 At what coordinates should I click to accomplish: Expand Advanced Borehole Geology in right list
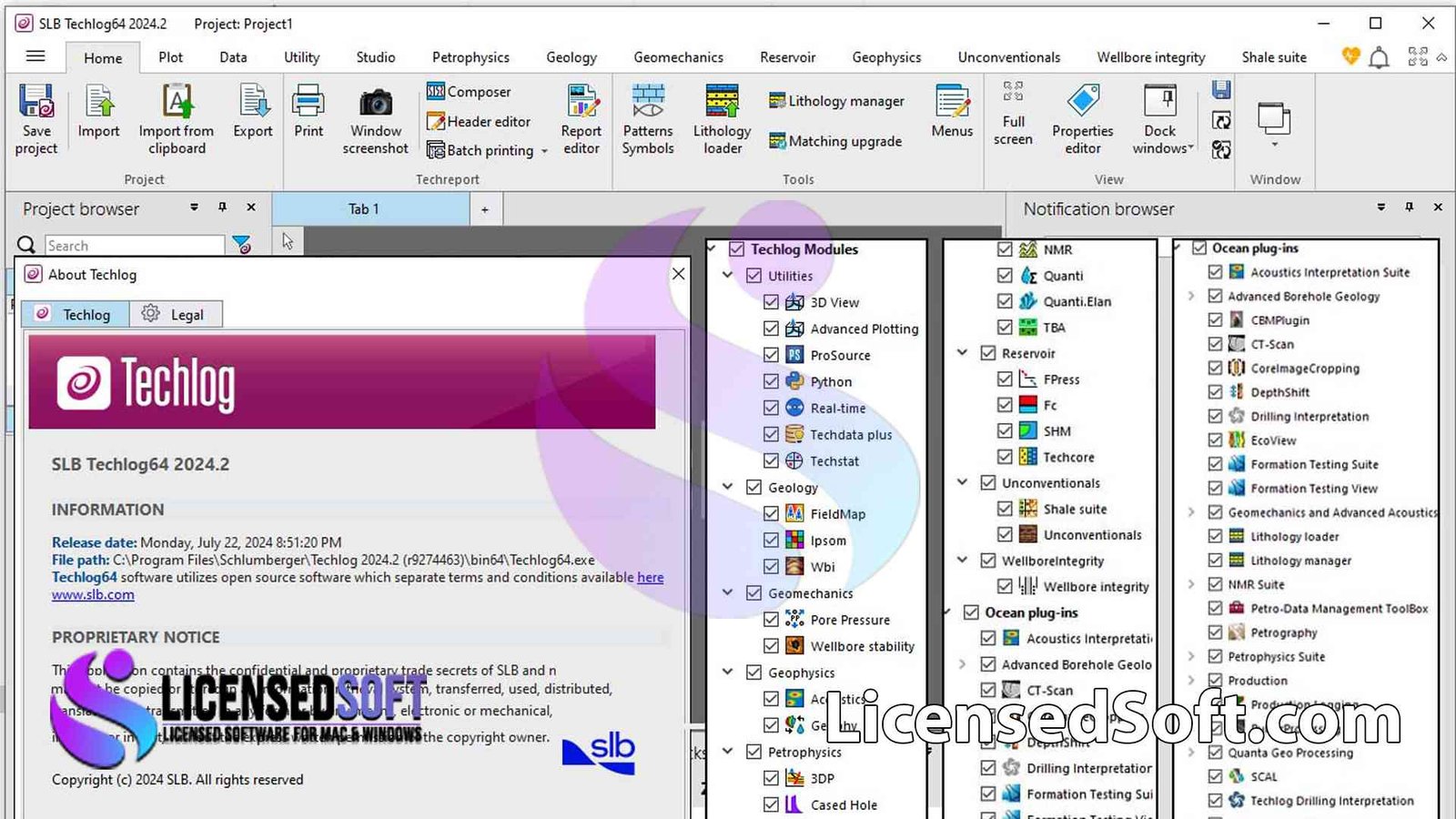[1191, 296]
